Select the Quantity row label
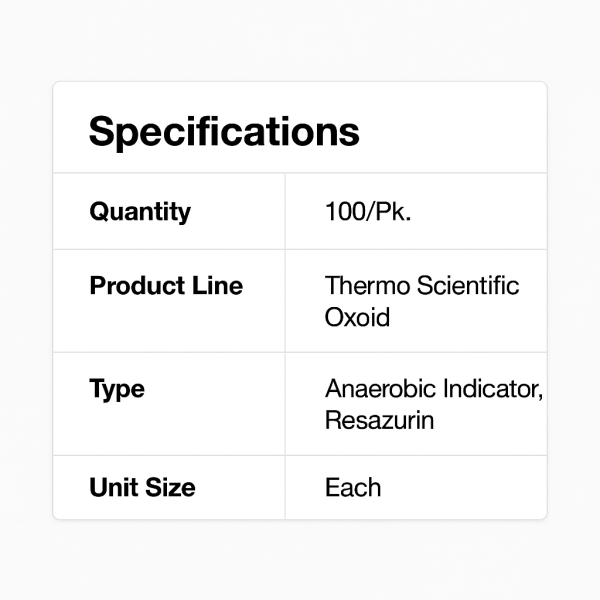600x600 pixels. coord(140,212)
